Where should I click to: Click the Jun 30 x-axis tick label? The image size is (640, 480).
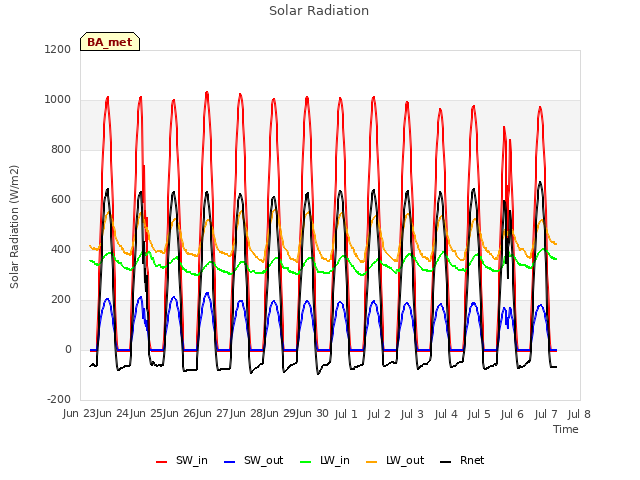pyautogui.click(x=313, y=414)
